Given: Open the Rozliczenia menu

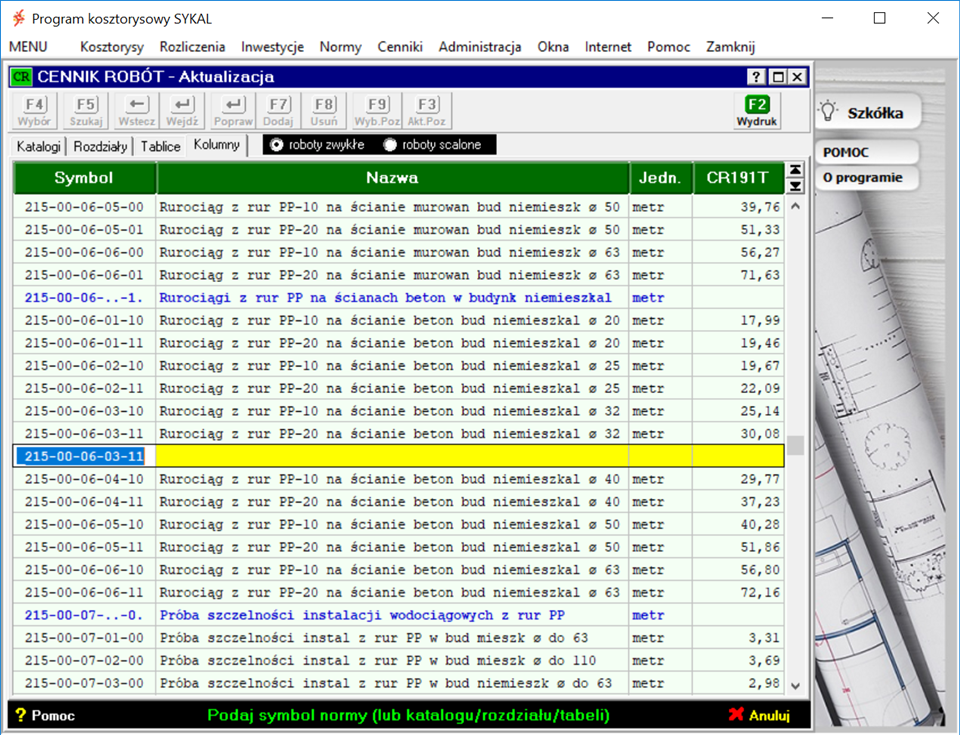Looking at the screenshot, I should (192, 47).
